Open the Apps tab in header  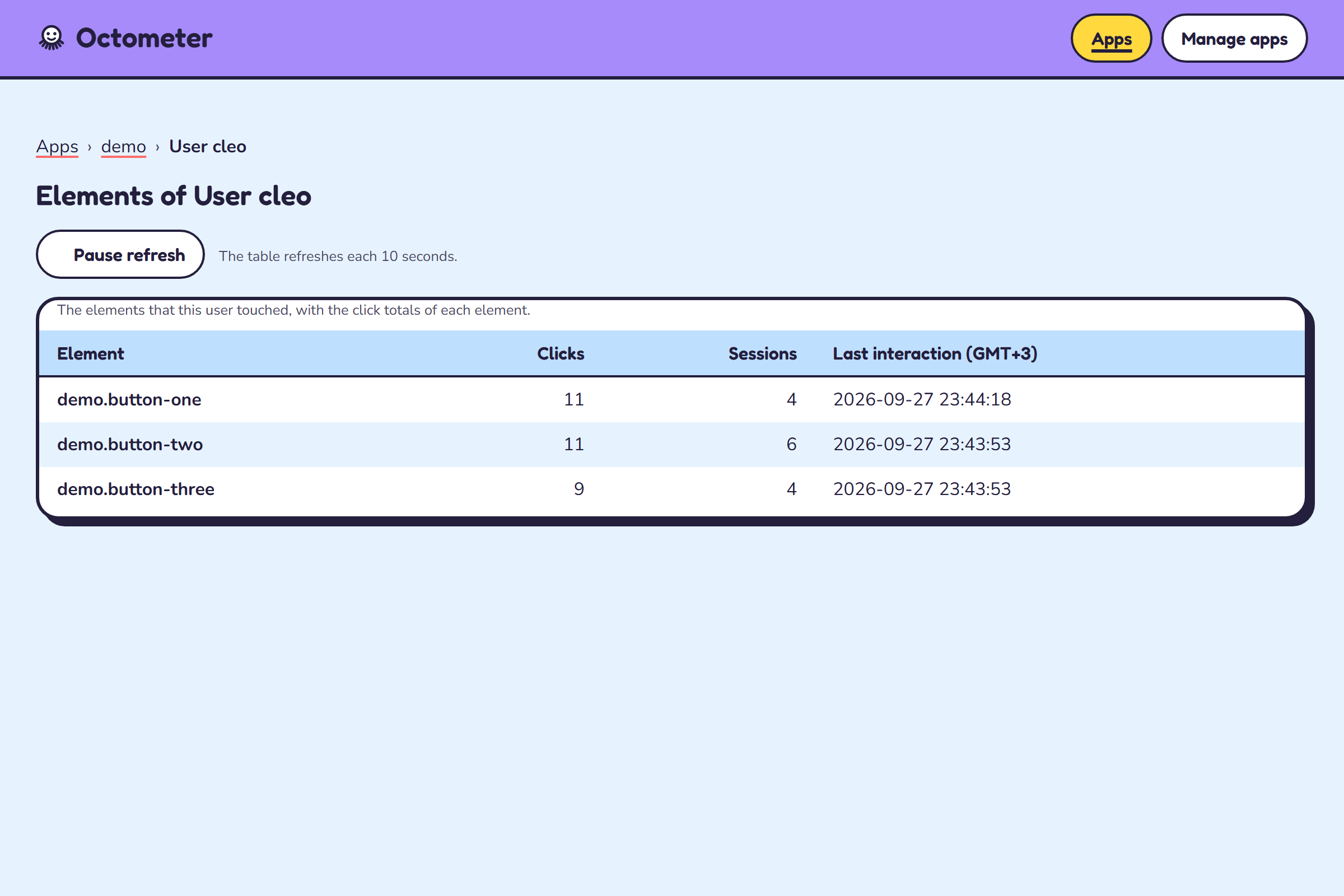click(1111, 38)
